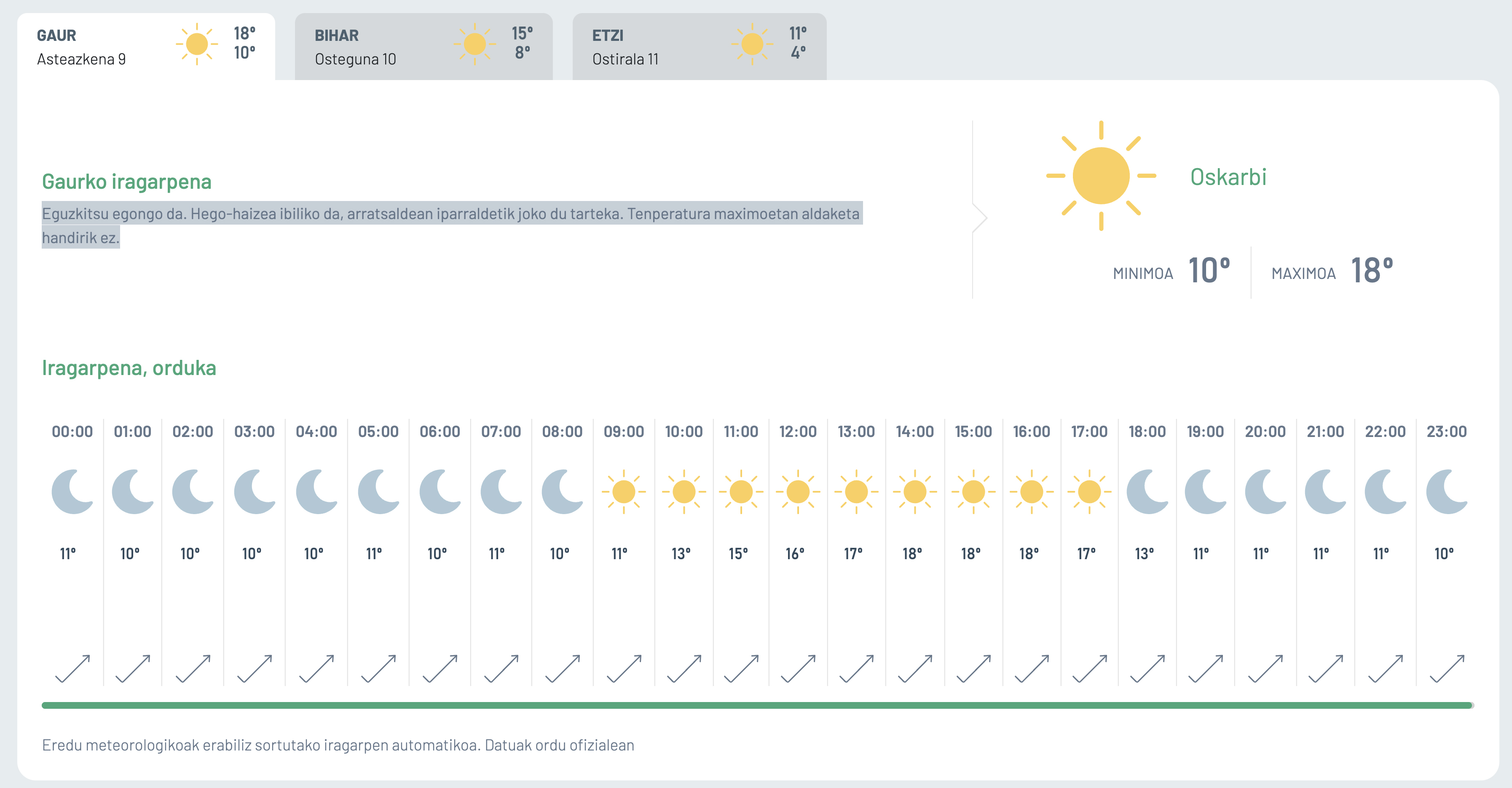This screenshot has height=788, width=1512.
Task: Click the 04:00 hour label
Action: (x=316, y=432)
